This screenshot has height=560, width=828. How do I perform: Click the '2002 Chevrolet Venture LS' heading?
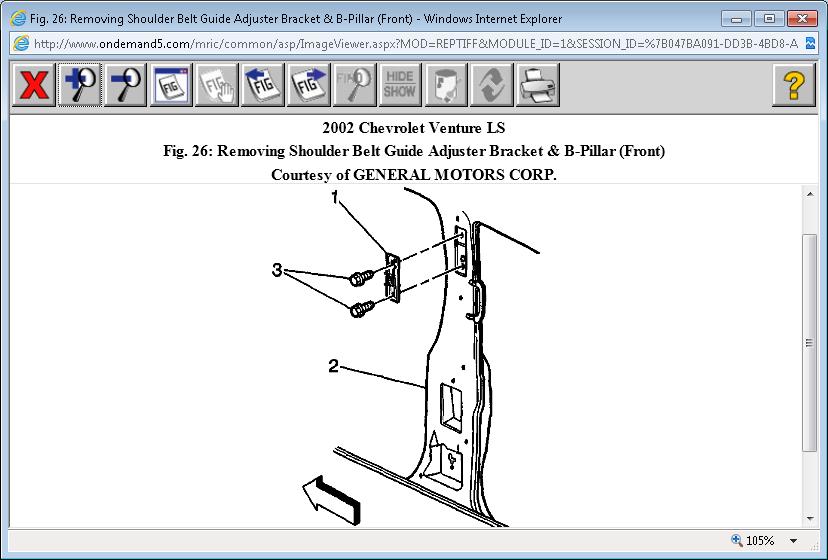pyautogui.click(x=414, y=128)
